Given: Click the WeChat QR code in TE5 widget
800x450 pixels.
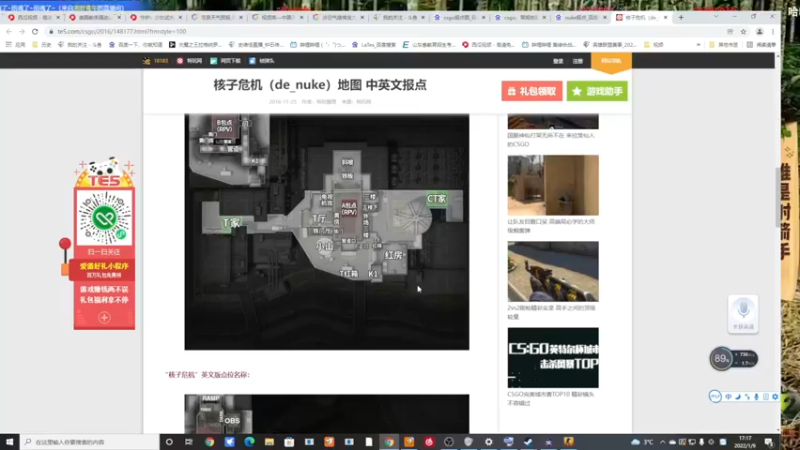Looking at the screenshot, I should pyautogui.click(x=105, y=218).
